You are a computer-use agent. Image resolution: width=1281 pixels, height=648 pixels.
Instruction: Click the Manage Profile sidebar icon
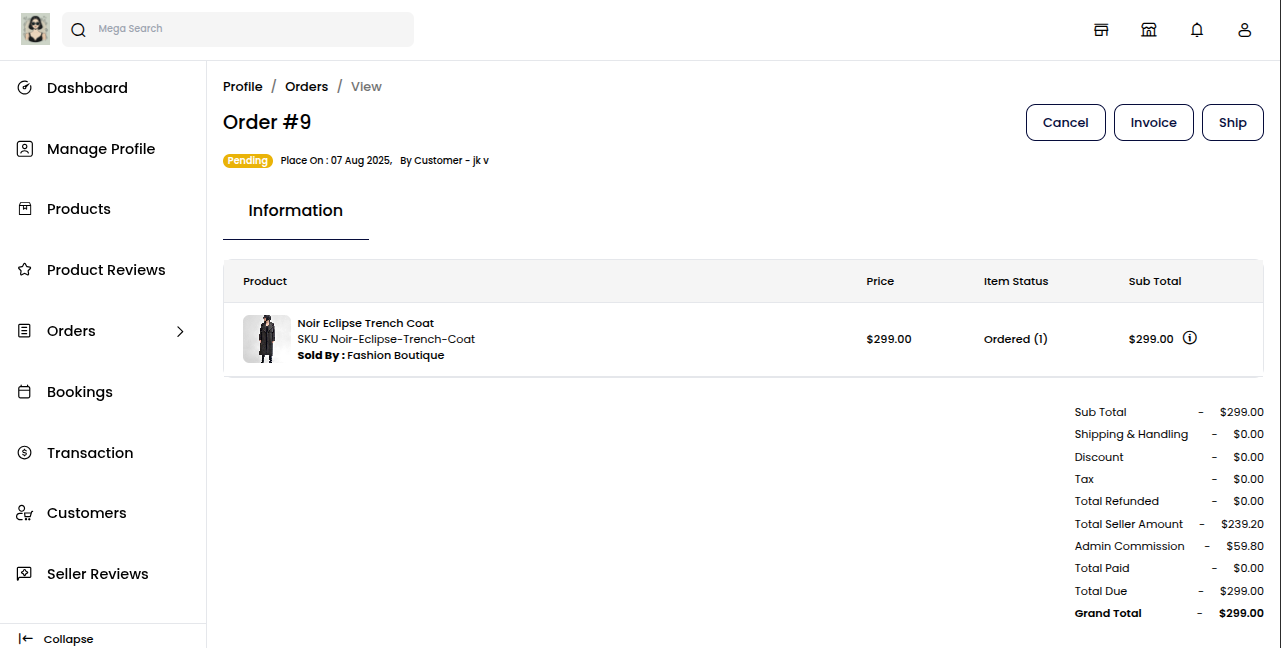25,149
